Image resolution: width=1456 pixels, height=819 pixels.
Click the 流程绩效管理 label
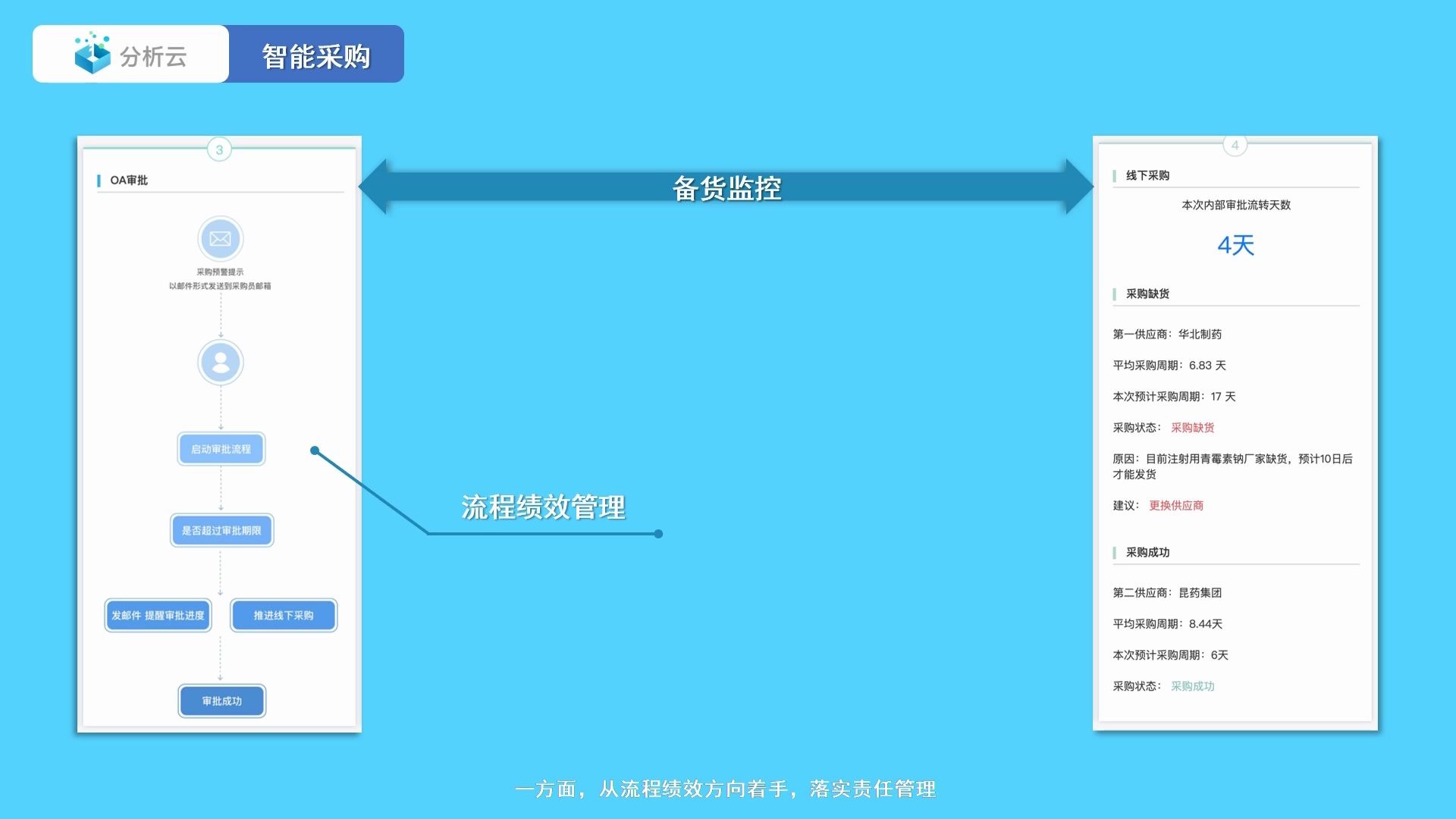pyautogui.click(x=543, y=507)
